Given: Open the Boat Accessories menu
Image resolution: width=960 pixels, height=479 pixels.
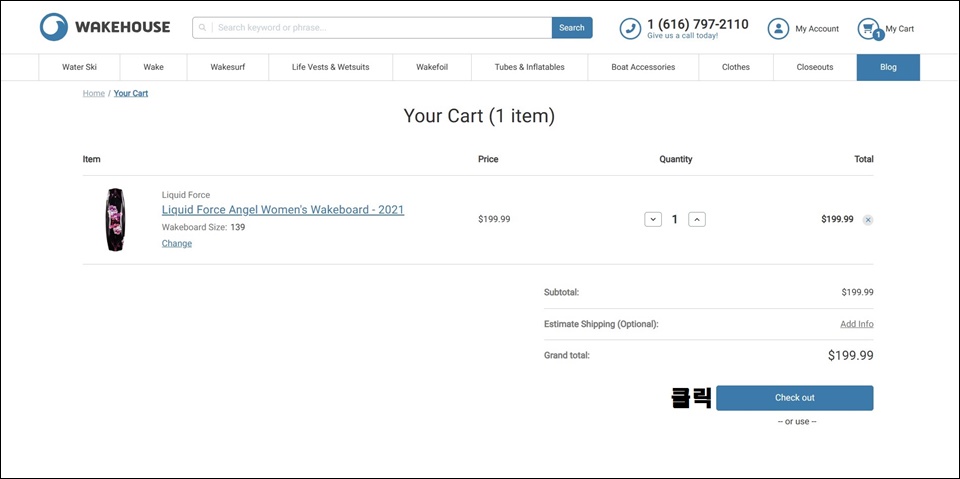Looking at the screenshot, I should click(643, 67).
